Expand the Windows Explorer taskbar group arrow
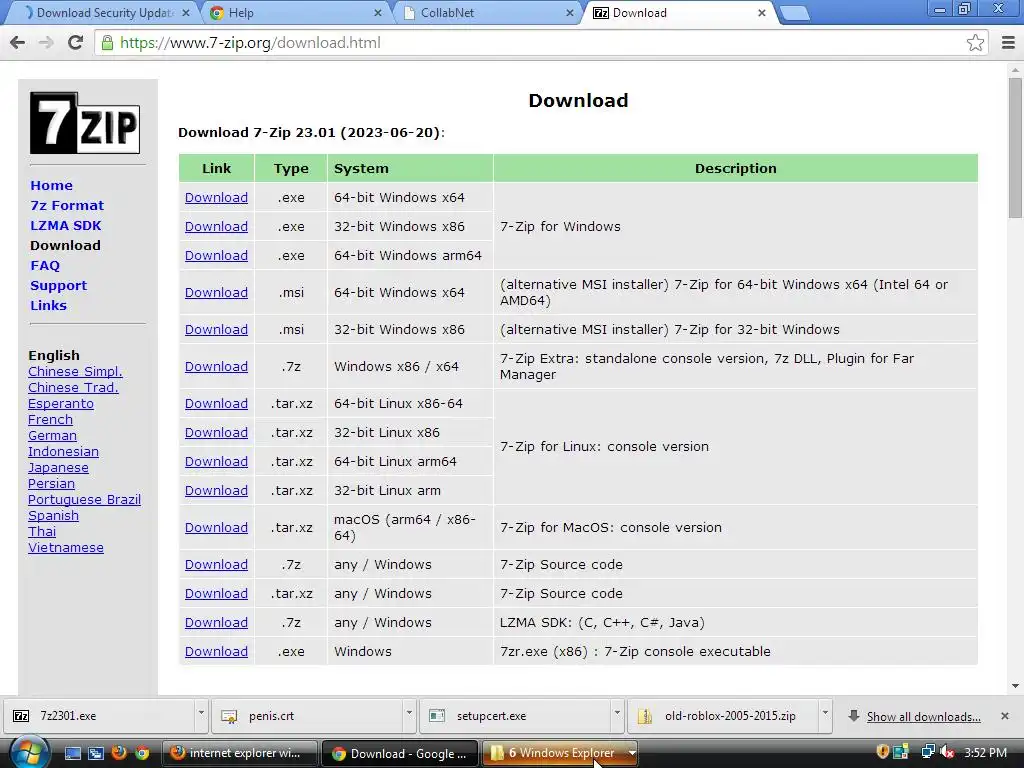 pos(632,753)
